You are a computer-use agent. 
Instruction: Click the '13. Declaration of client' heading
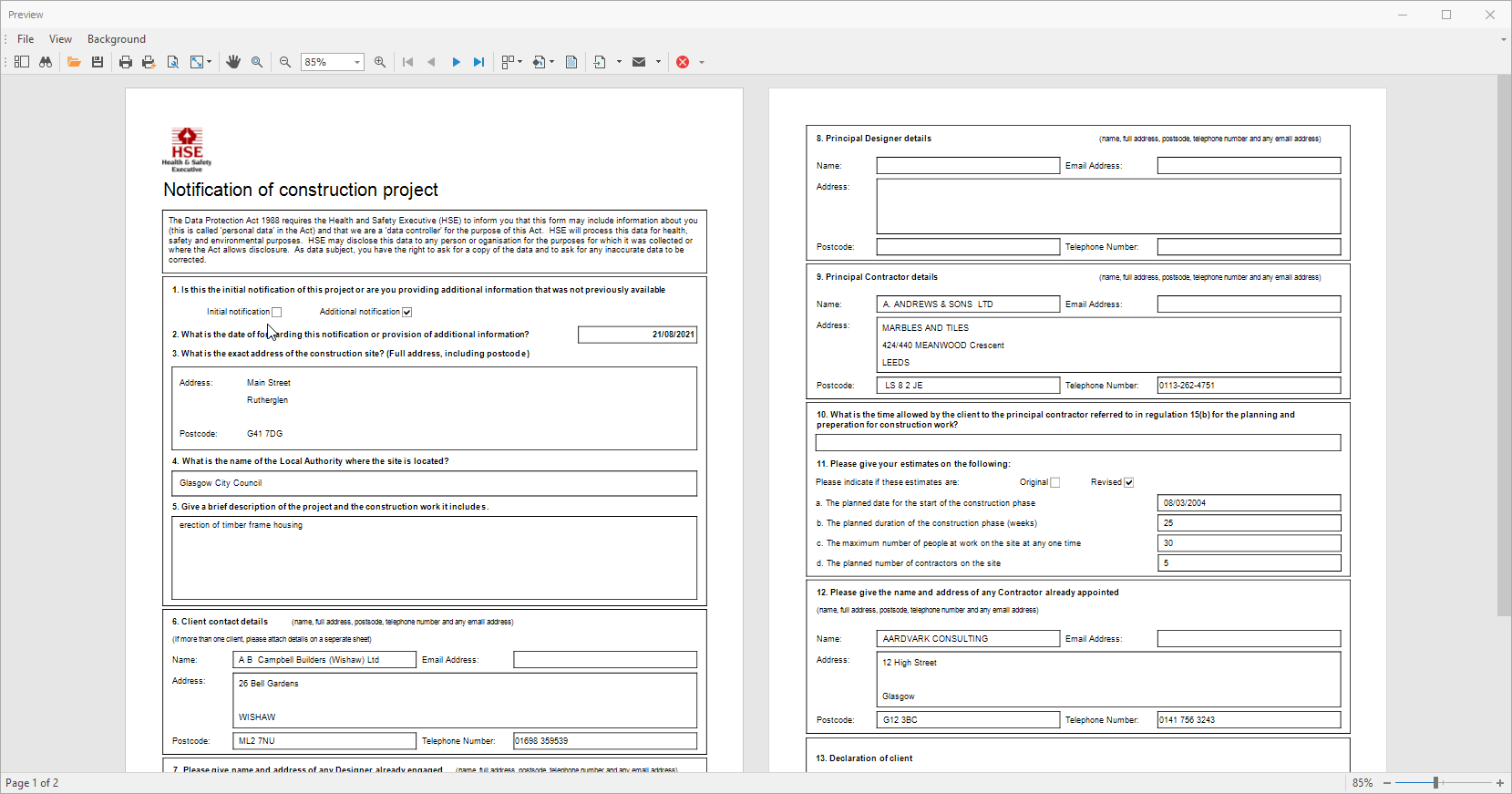[864, 758]
